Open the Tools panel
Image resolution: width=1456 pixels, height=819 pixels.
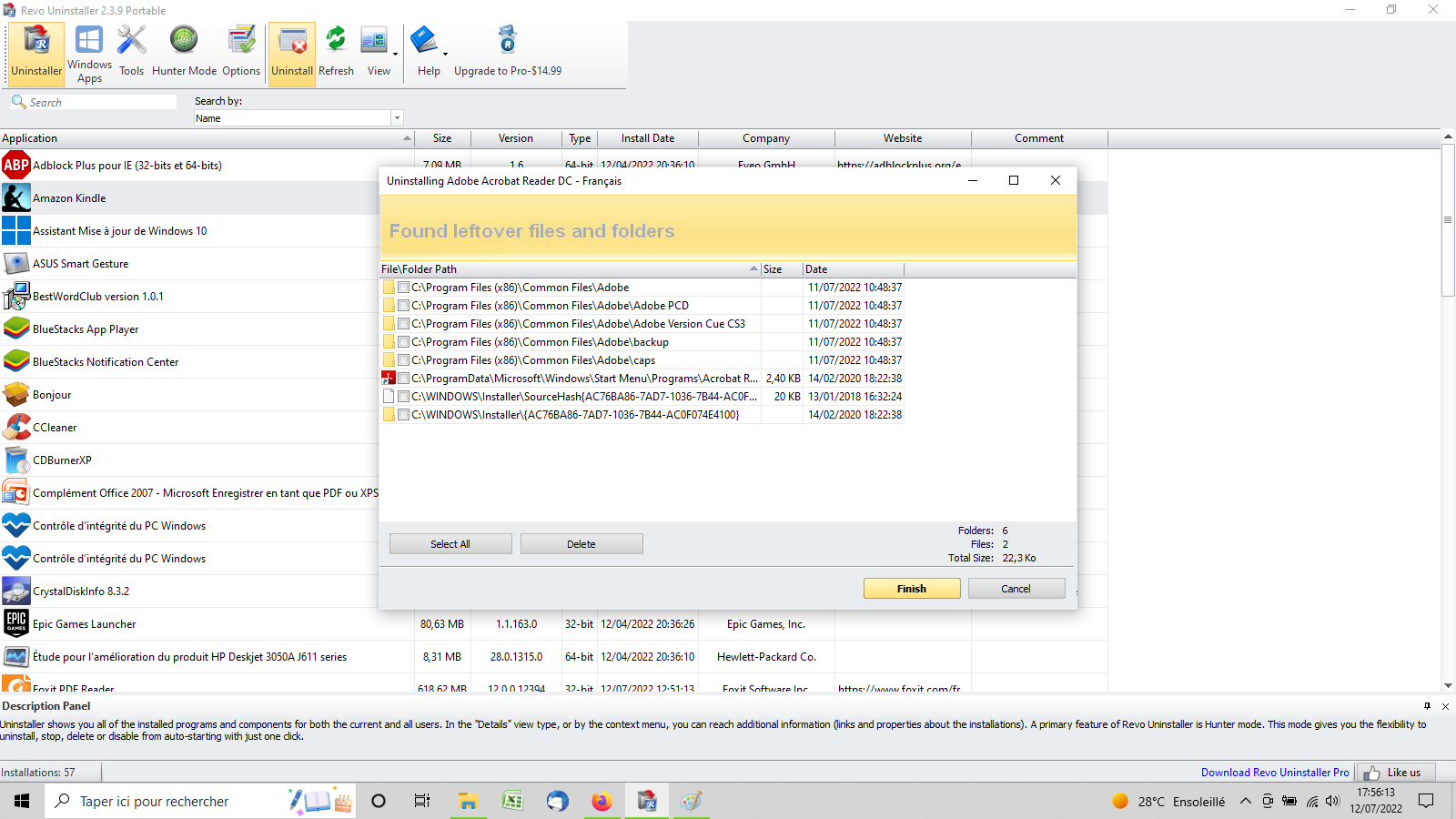(132, 54)
